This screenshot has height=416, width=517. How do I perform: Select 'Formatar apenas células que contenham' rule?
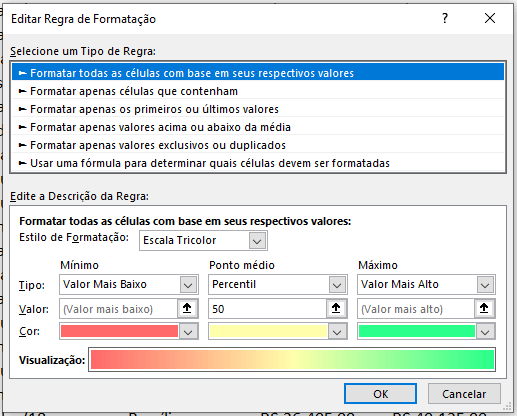[x=258, y=91]
